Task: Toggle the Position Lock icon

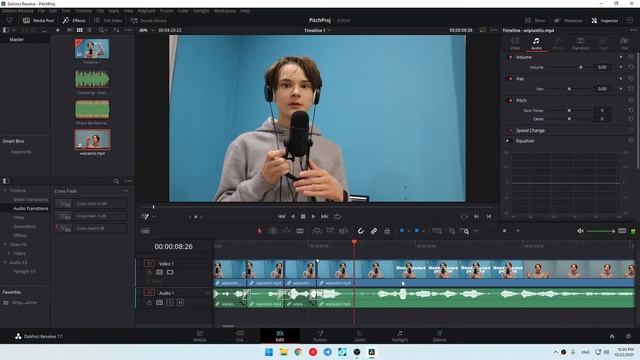Action: pyautogui.click(x=387, y=231)
